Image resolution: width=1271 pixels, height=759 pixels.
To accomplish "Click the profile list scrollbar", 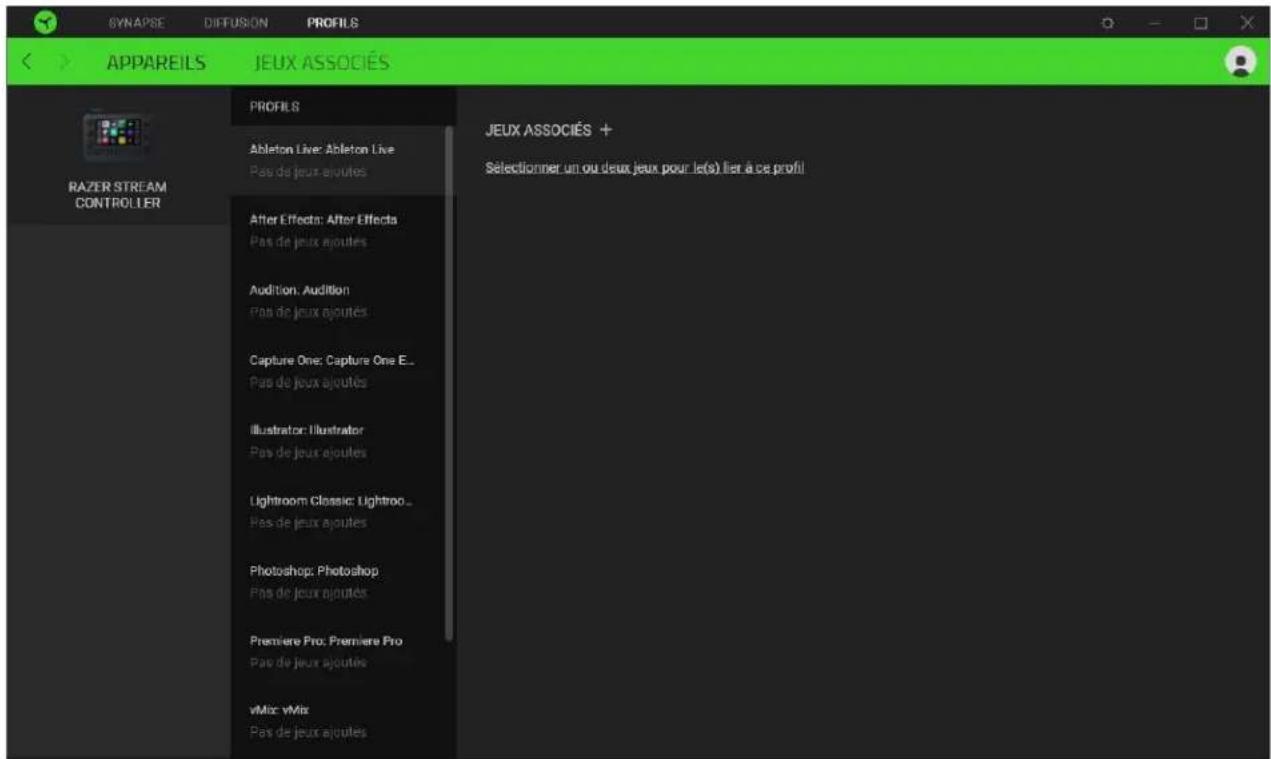I will click(449, 383).
